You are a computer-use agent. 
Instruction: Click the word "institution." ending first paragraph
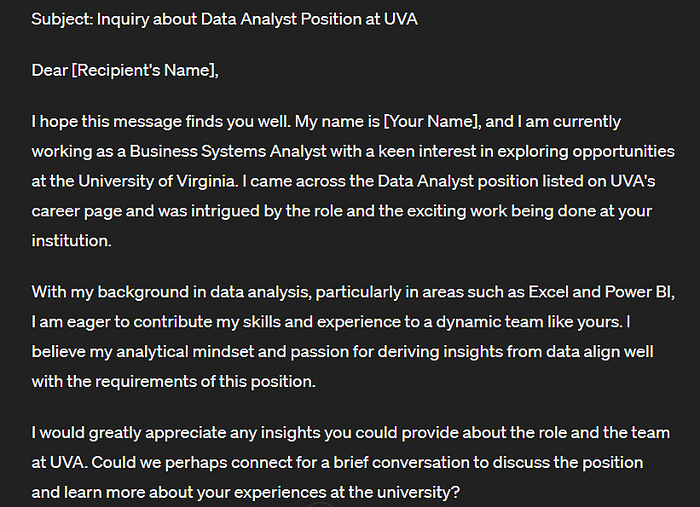[x=71, y=241]
